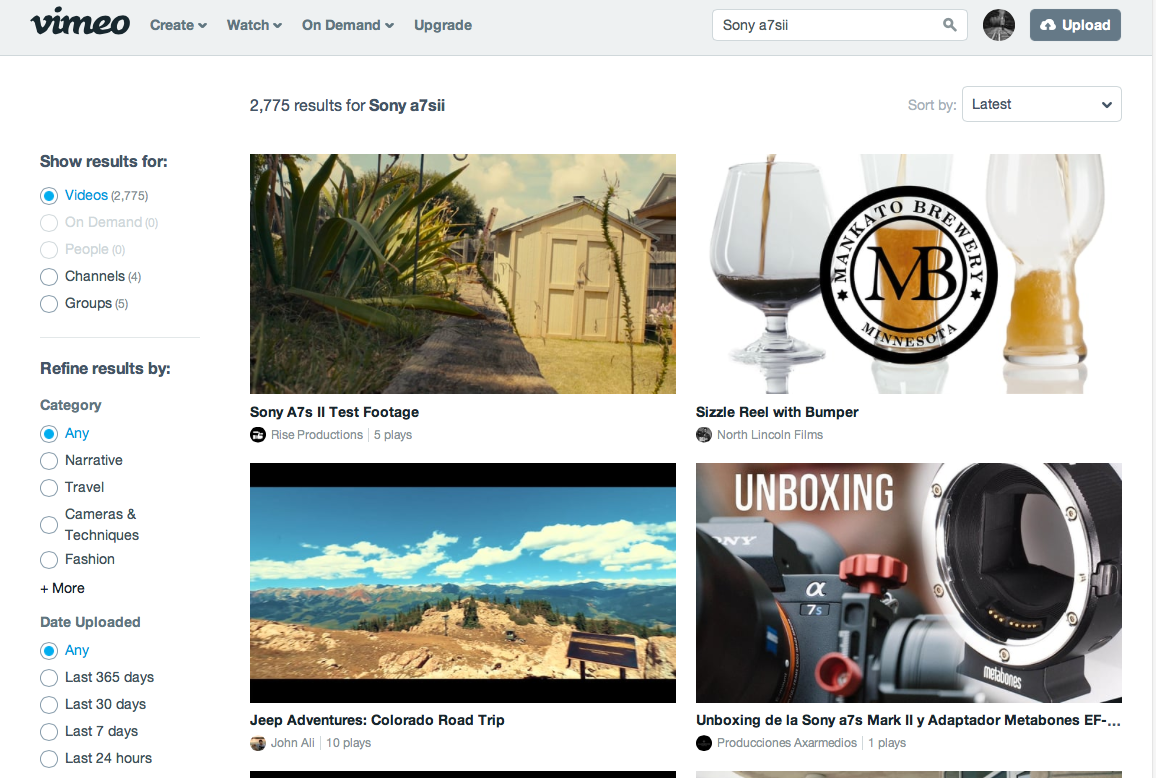Open the On Demand dropdown menu
The width and height of the screenshot is (1156, 778).
coord(348,25)
